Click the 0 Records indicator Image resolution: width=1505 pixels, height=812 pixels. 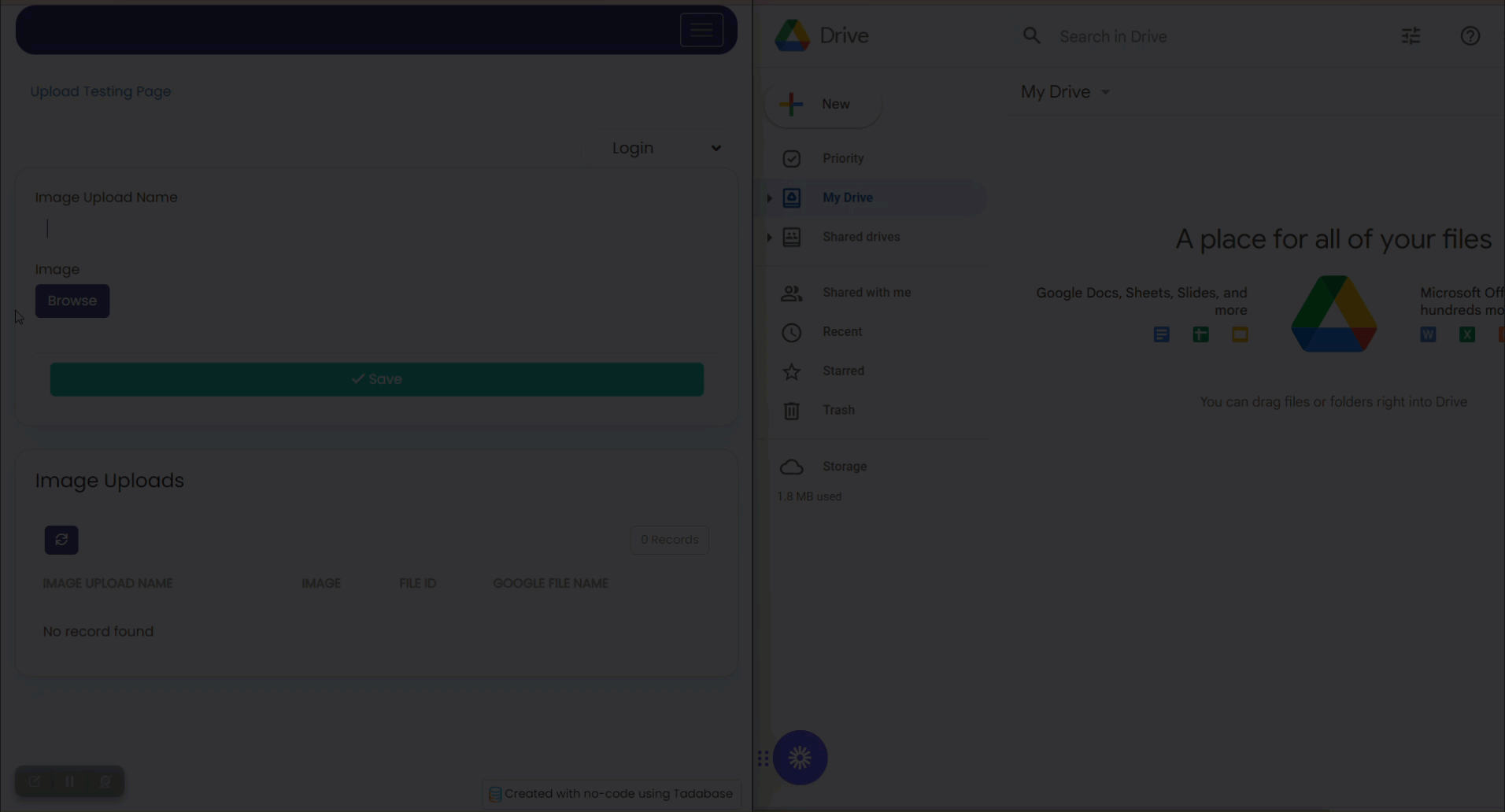669,540
